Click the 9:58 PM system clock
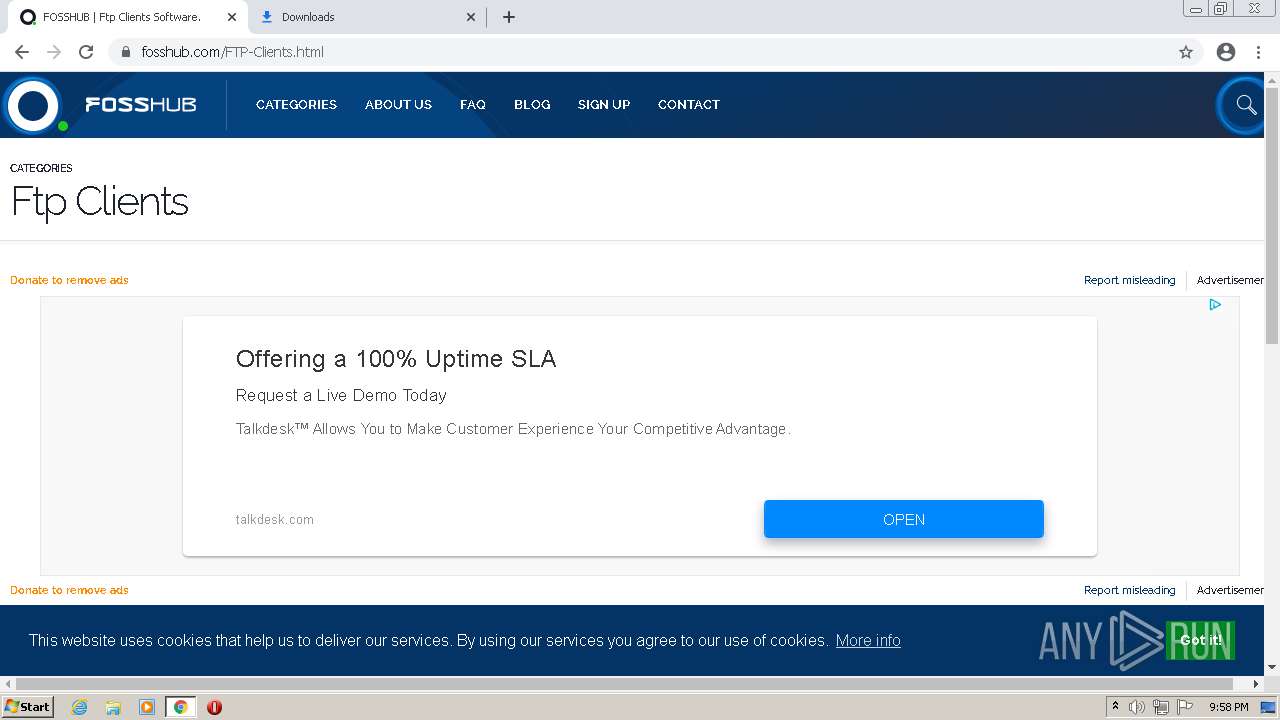 tap(1228, 707)
